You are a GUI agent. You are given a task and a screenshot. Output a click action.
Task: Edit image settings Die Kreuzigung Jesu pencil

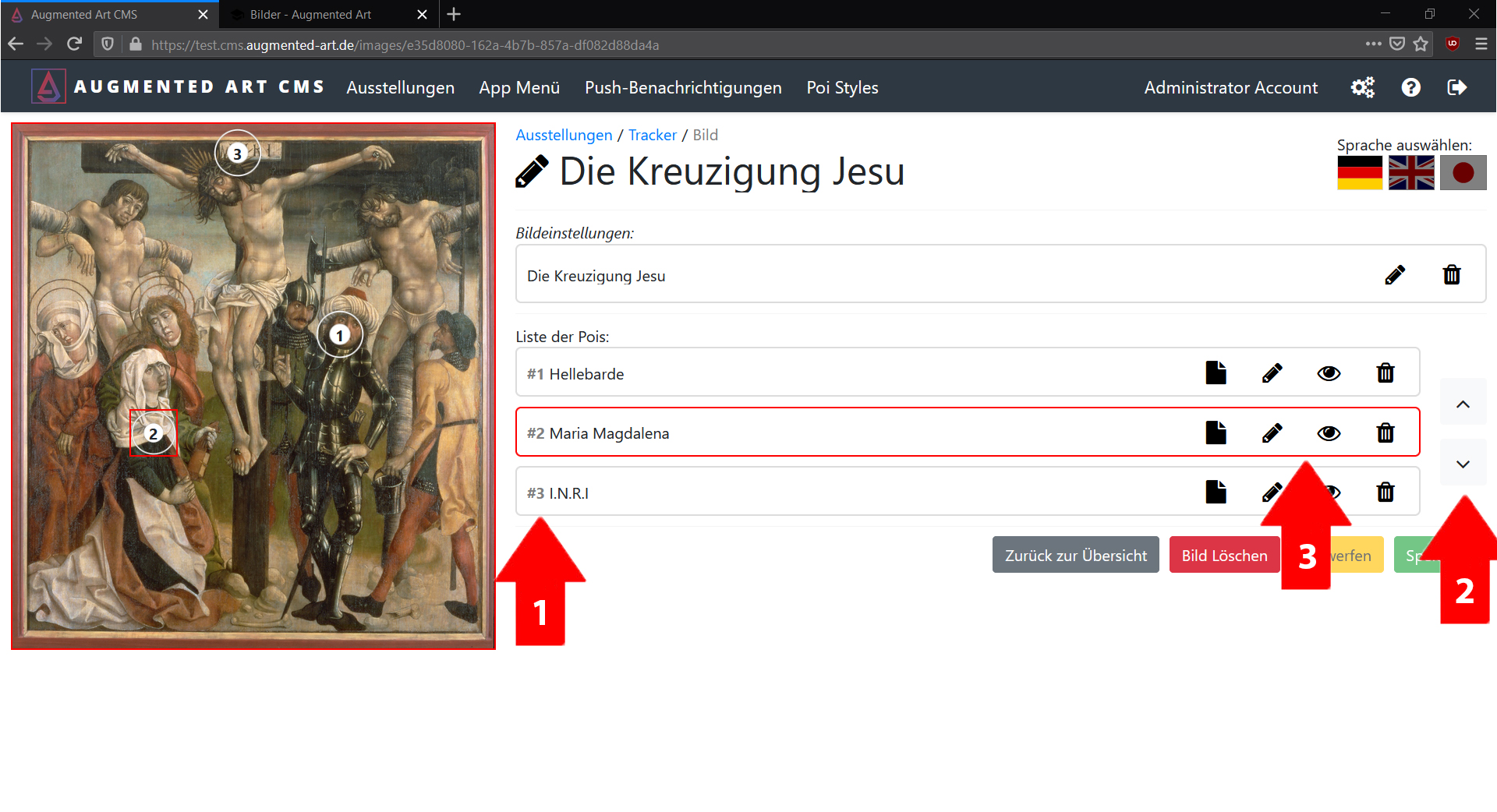click(1395, 274)
